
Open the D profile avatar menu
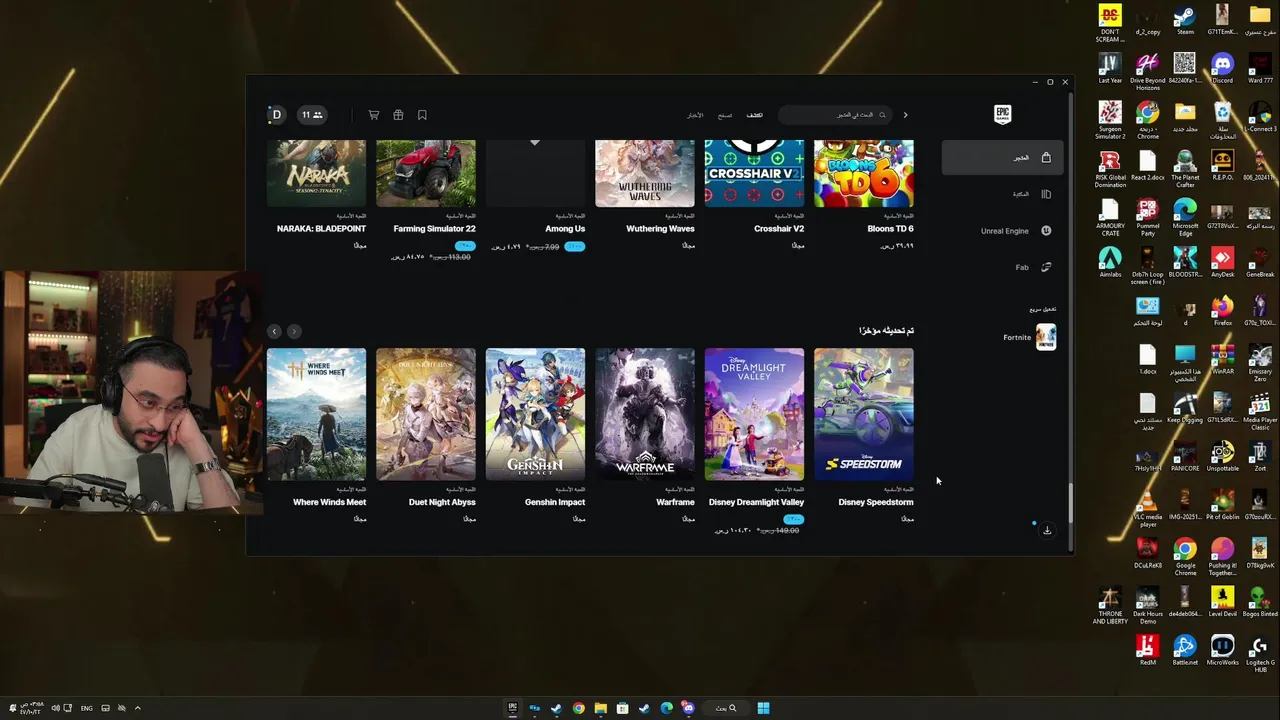277,115
